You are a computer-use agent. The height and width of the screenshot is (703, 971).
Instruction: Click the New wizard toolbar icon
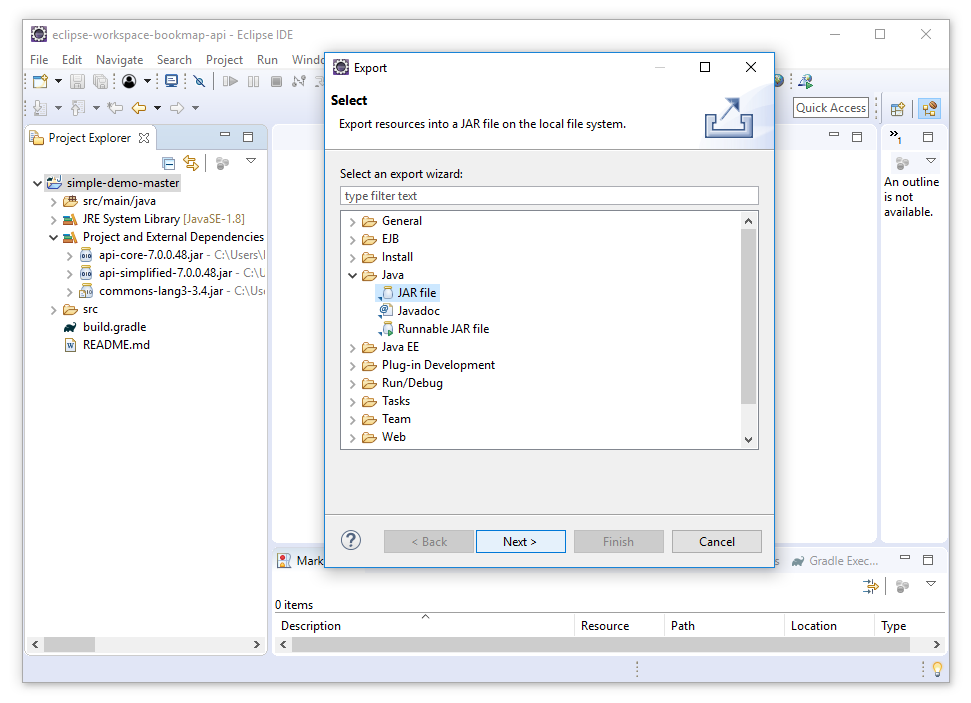coord(40,81)
